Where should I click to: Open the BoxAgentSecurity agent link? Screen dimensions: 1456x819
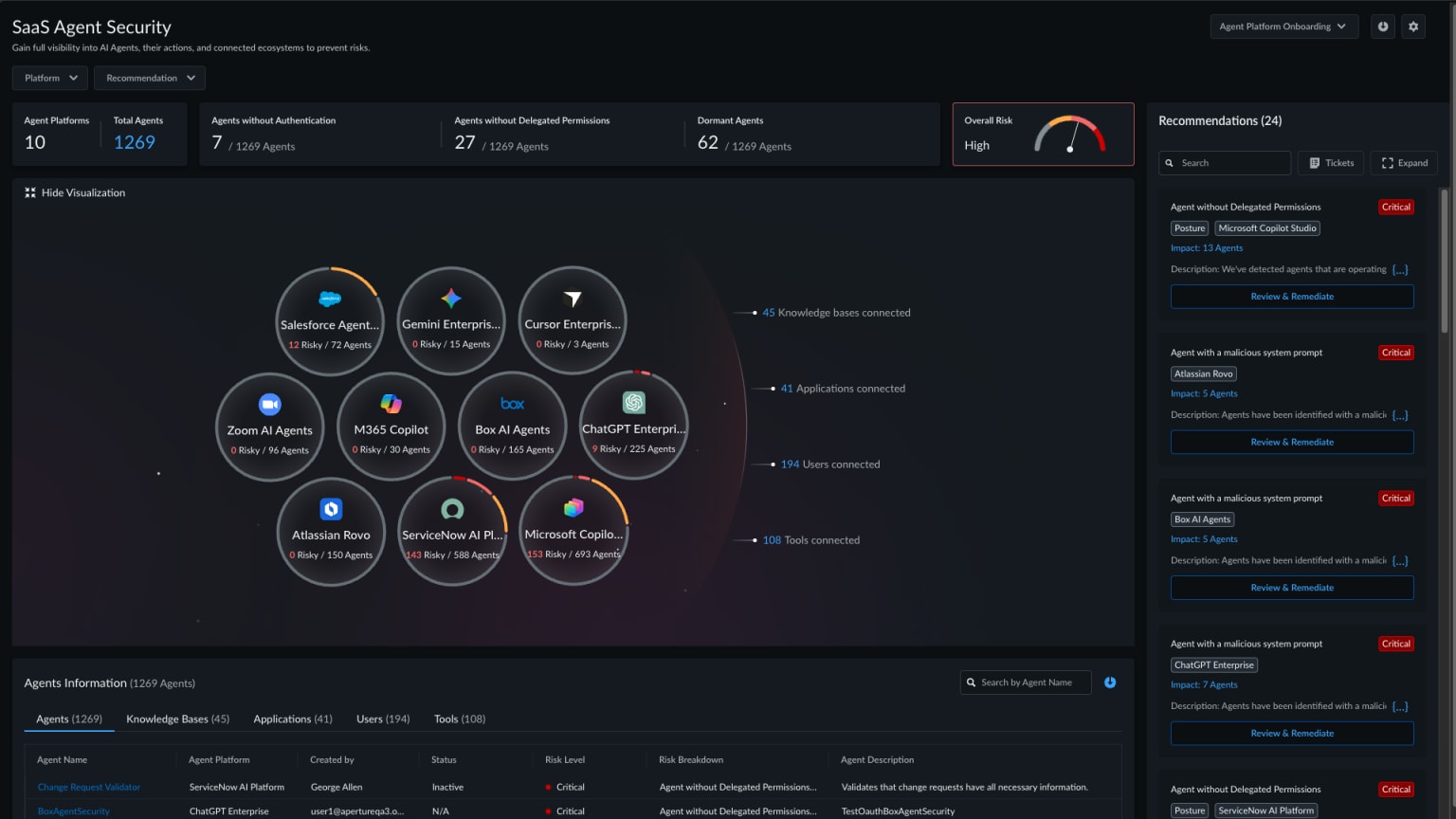coord(74,811)
